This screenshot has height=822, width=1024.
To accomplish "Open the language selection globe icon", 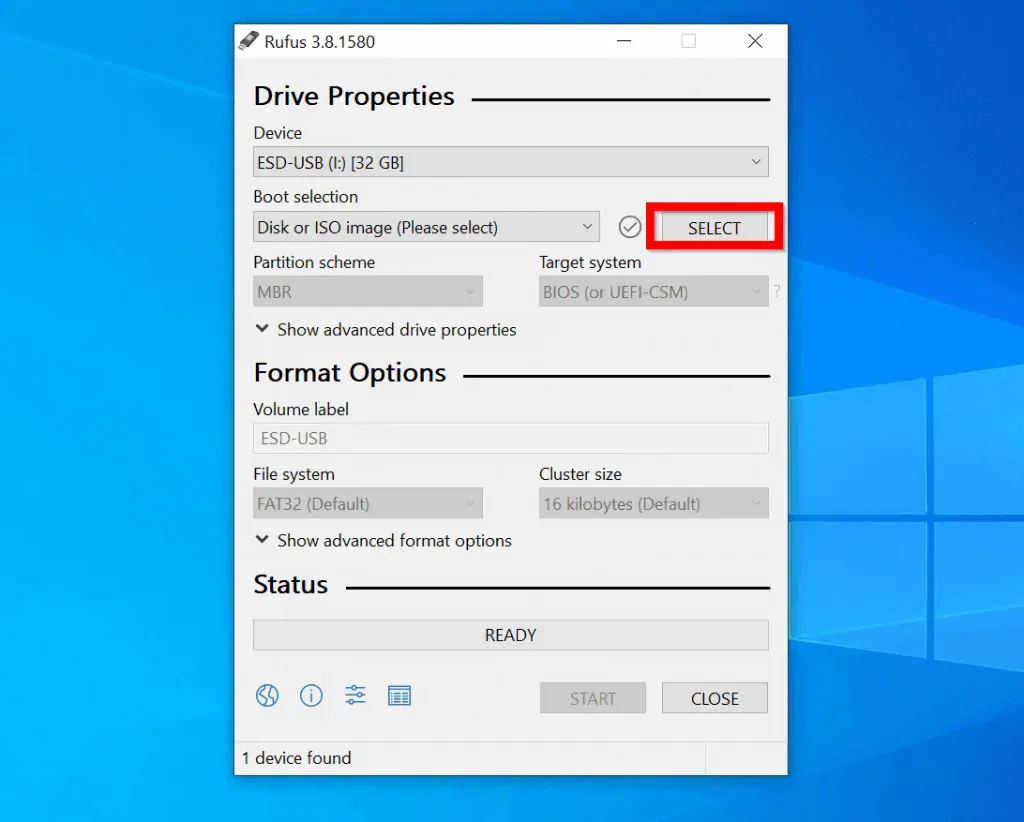I will click(267, 695).
